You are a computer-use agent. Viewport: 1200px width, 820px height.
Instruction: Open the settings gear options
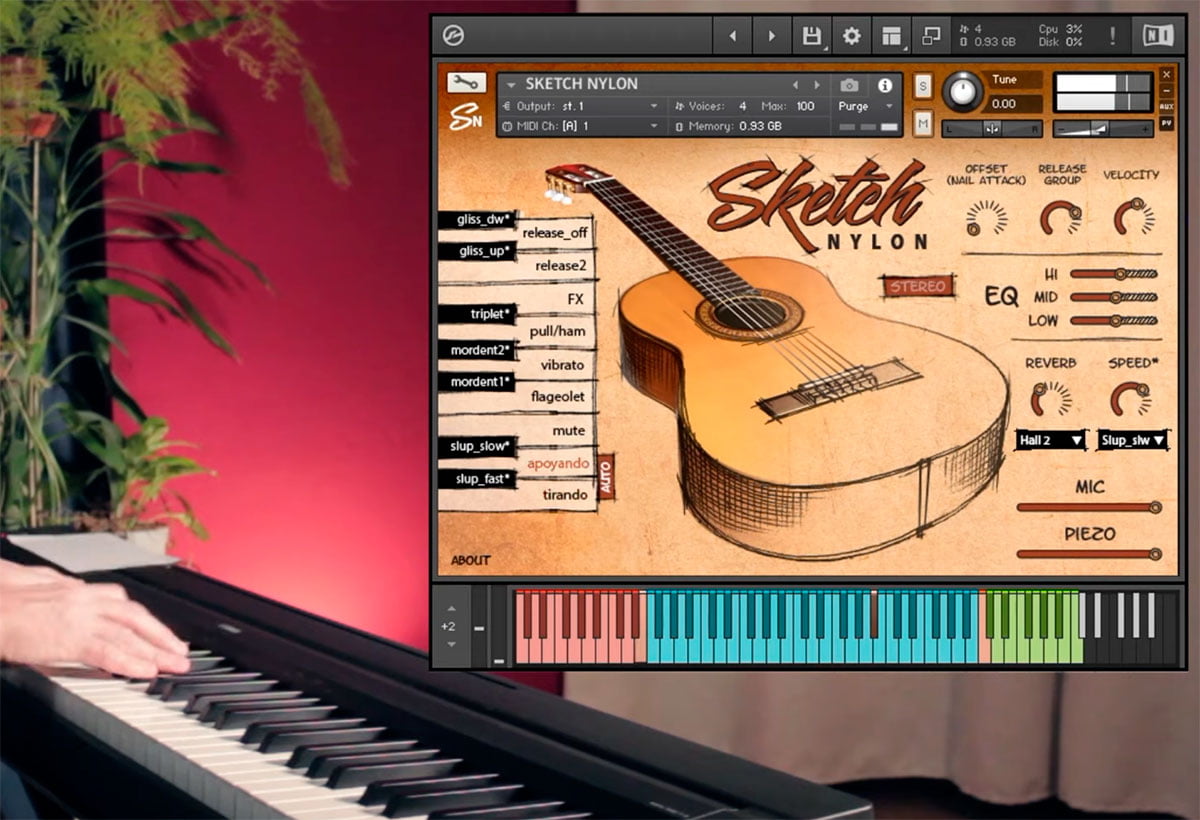(x=851, y=36)
